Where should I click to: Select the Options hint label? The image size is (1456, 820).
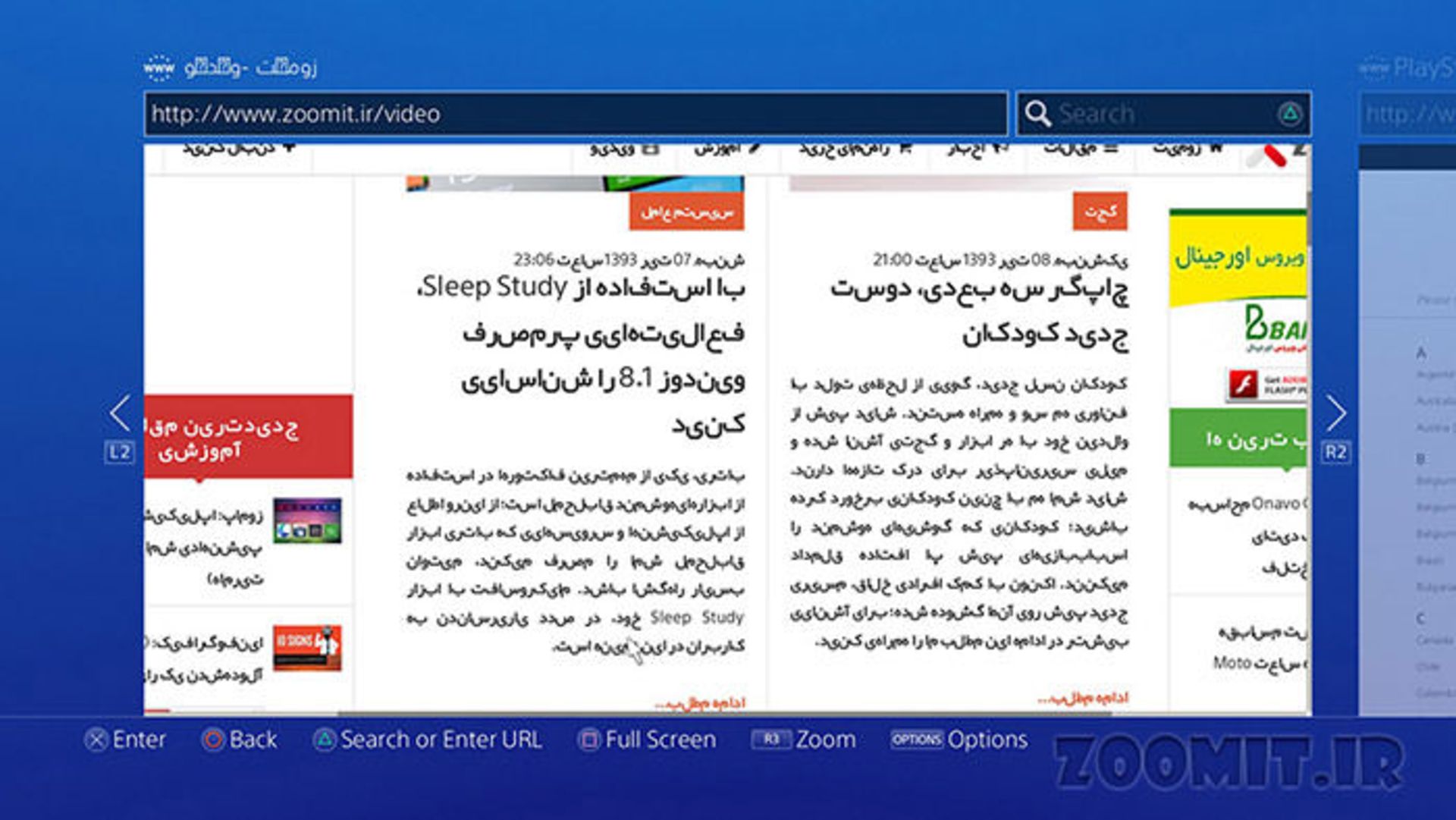coord(987,739)
